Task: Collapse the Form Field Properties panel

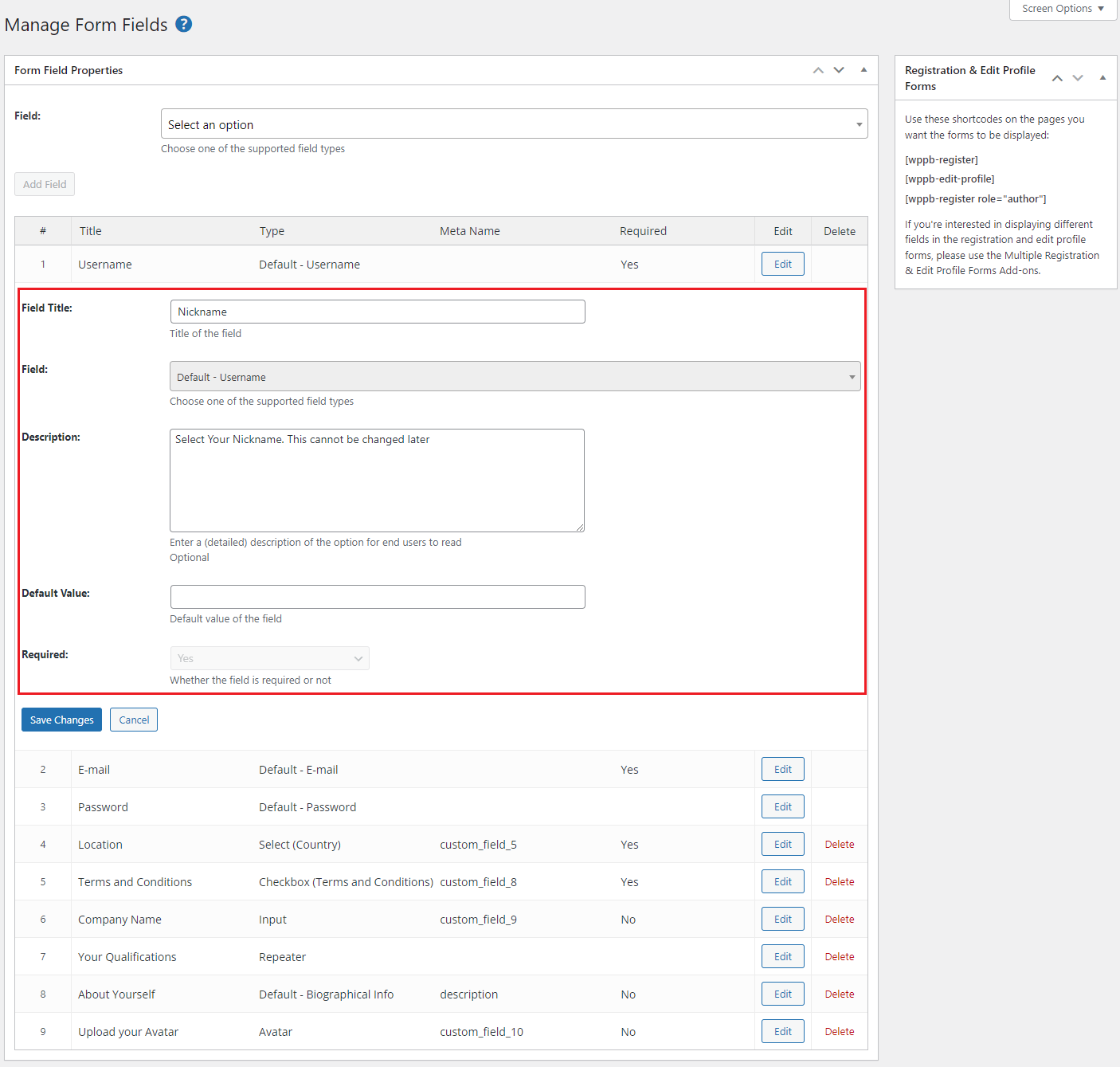Action: pos(863,70)
